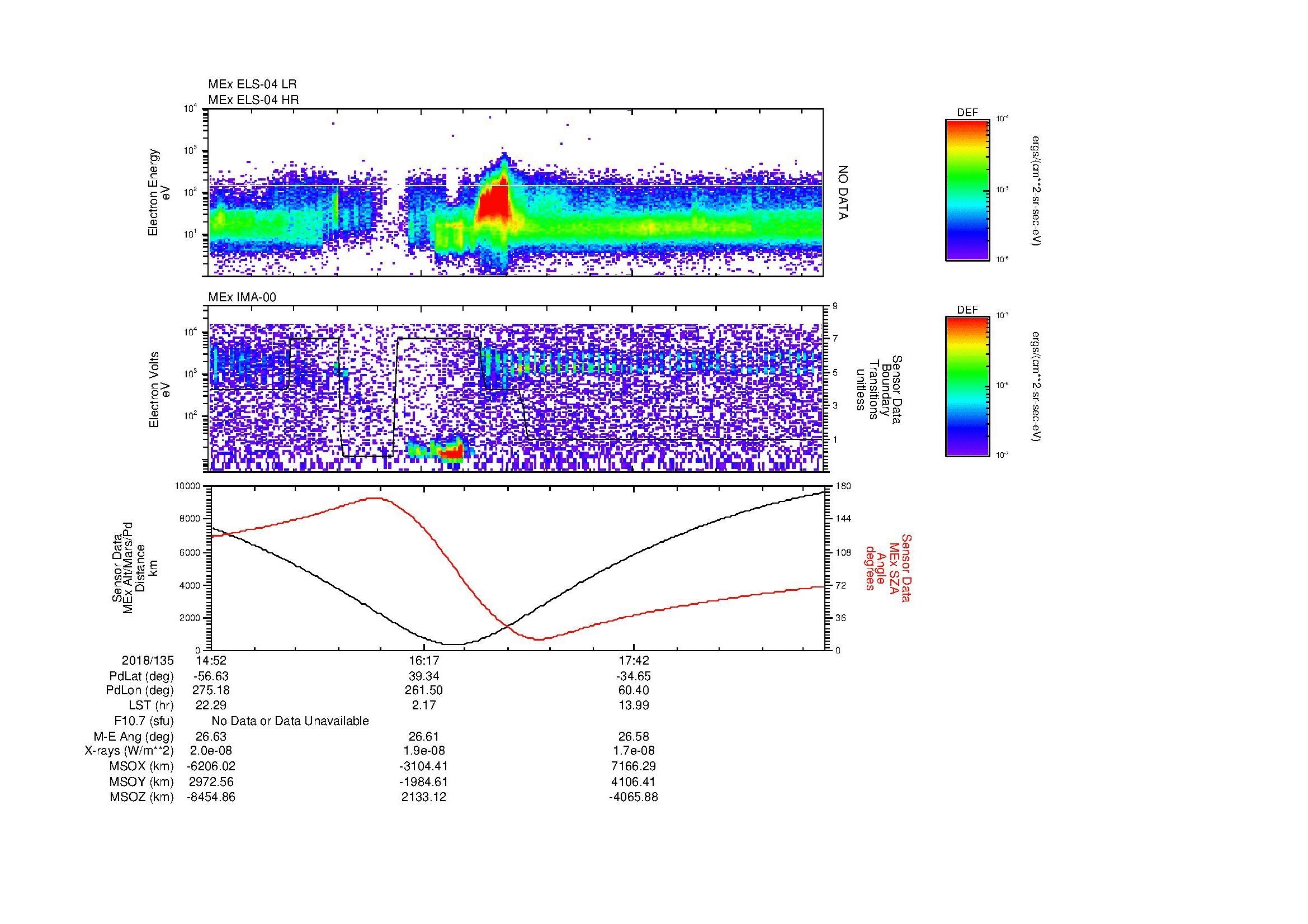This screenshot has height=924, width=1308.
Task: Click 'No Data or Data Unavailable' text
Action: click(290, 721)
